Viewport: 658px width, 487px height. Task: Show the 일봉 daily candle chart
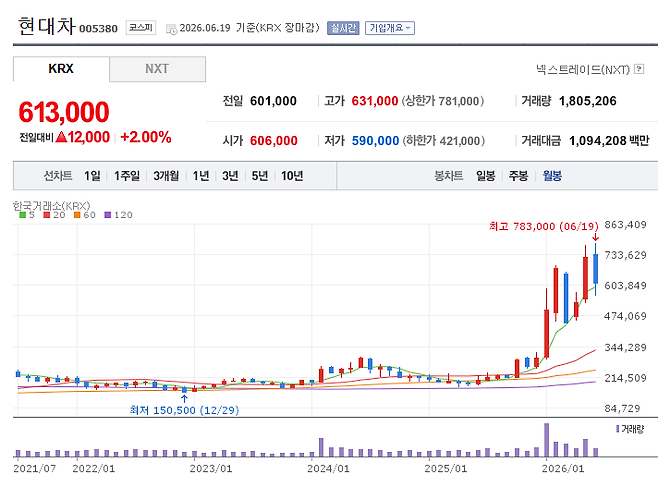click(x=486, y=176)
